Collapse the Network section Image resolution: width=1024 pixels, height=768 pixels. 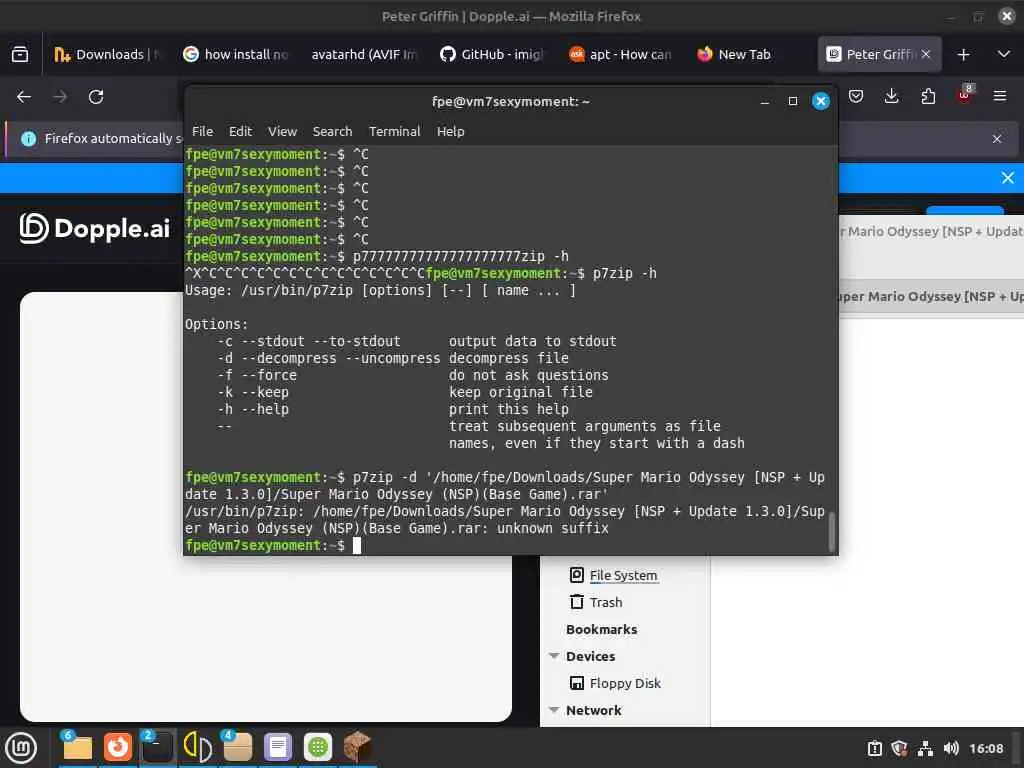pos(554,710)
